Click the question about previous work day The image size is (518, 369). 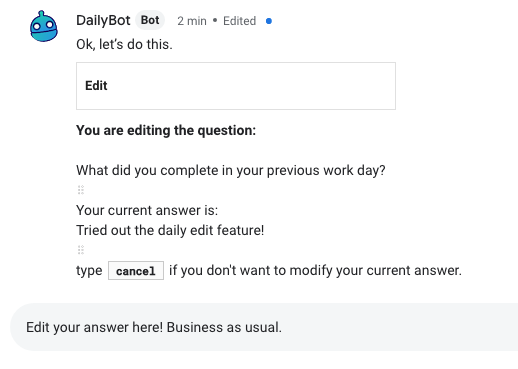[231, 170]
